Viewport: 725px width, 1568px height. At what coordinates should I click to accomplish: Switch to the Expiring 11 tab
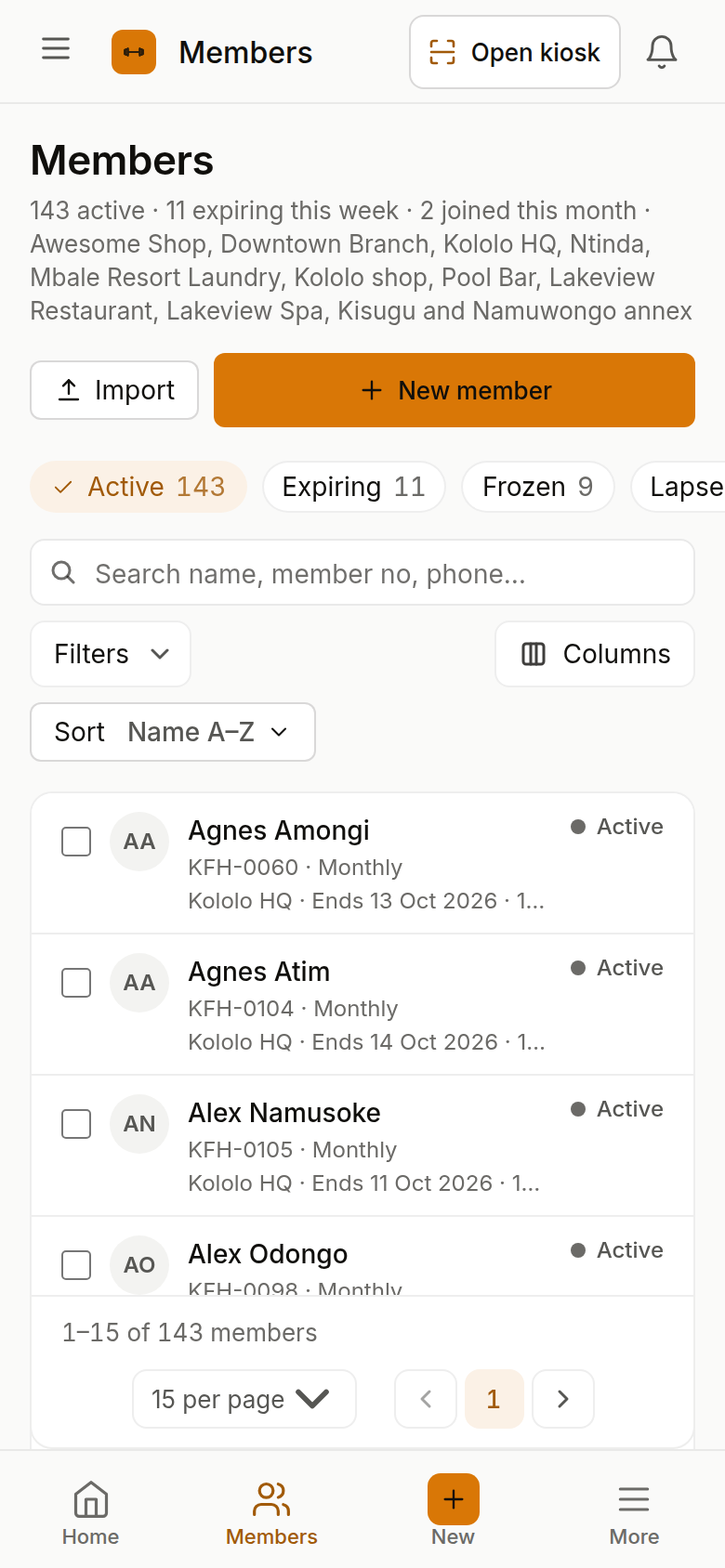[354, 487]
